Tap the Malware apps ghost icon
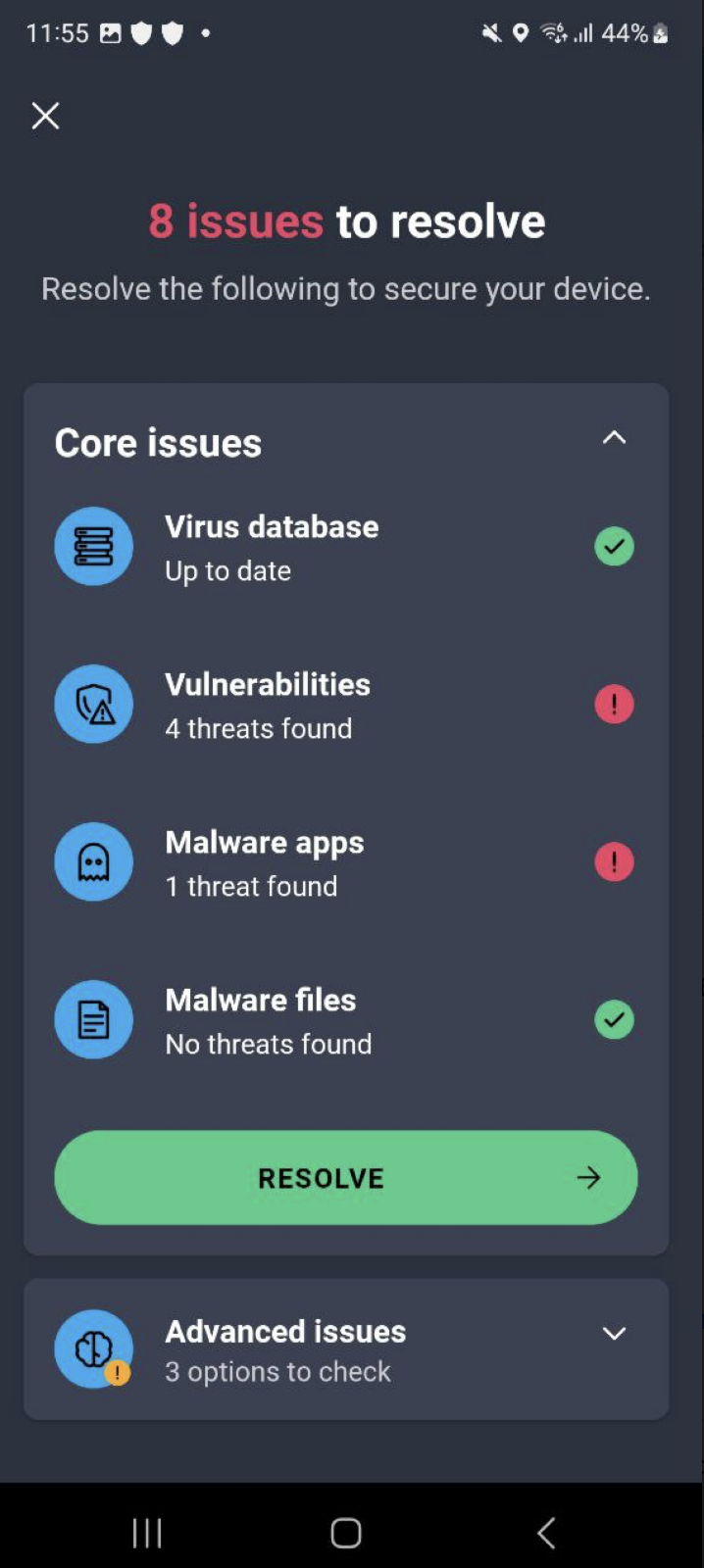 (x=93, y=861)
